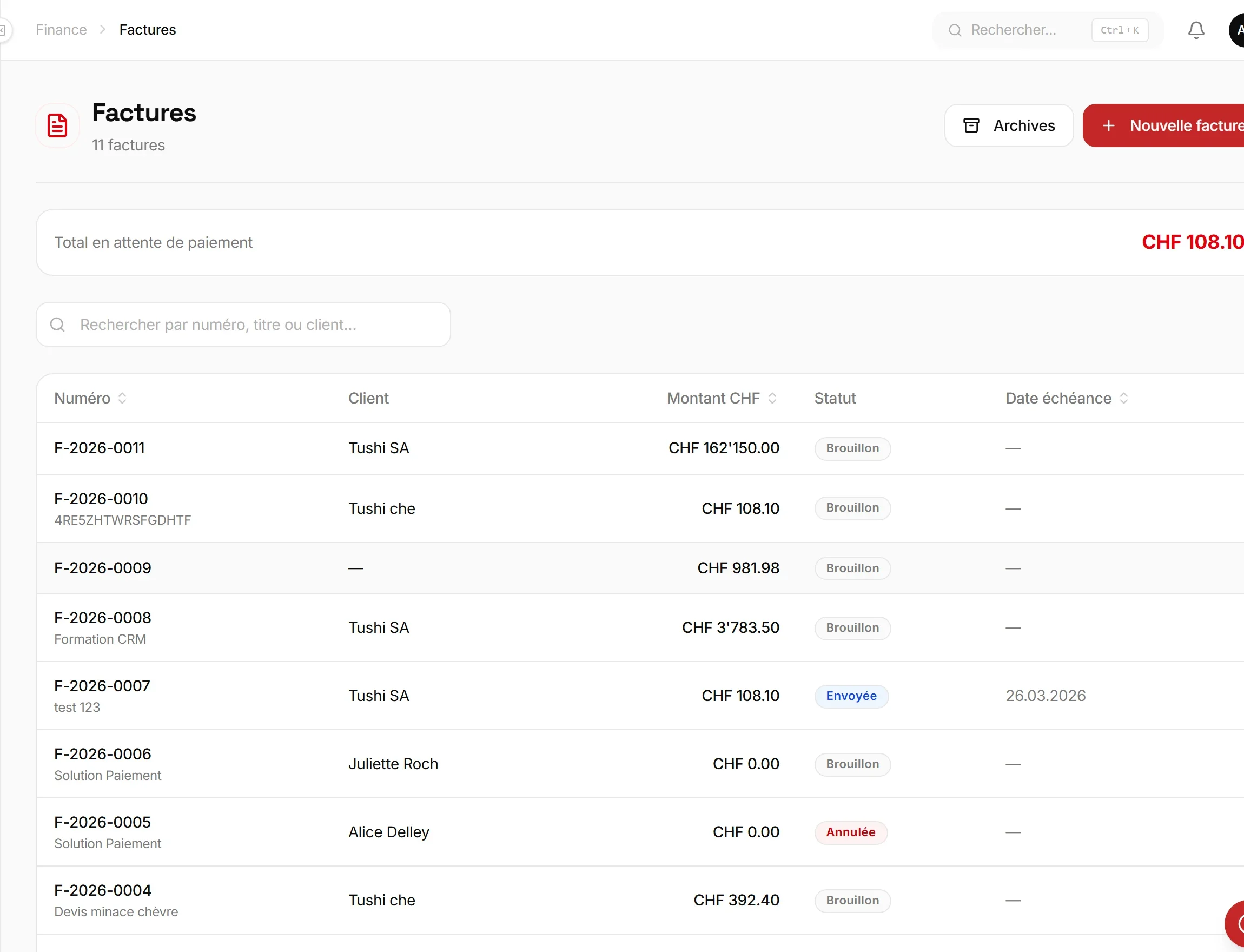
Task: Click Tushi SA client in F-2026-0011 row
Action: pyautogui.click(x=379, y=448)
